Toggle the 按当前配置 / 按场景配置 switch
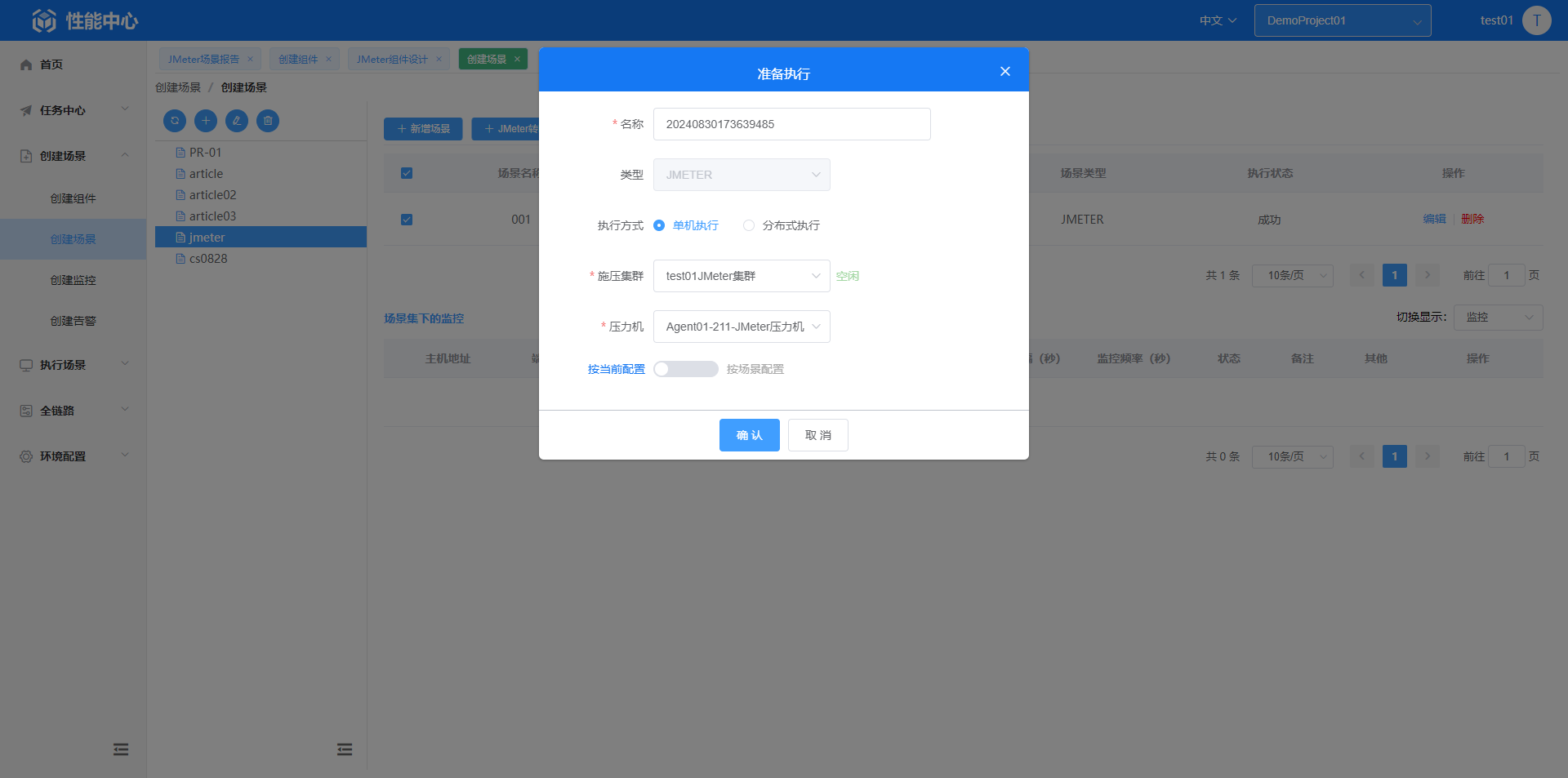This screenshot has height=778, width=1568. 686,369
